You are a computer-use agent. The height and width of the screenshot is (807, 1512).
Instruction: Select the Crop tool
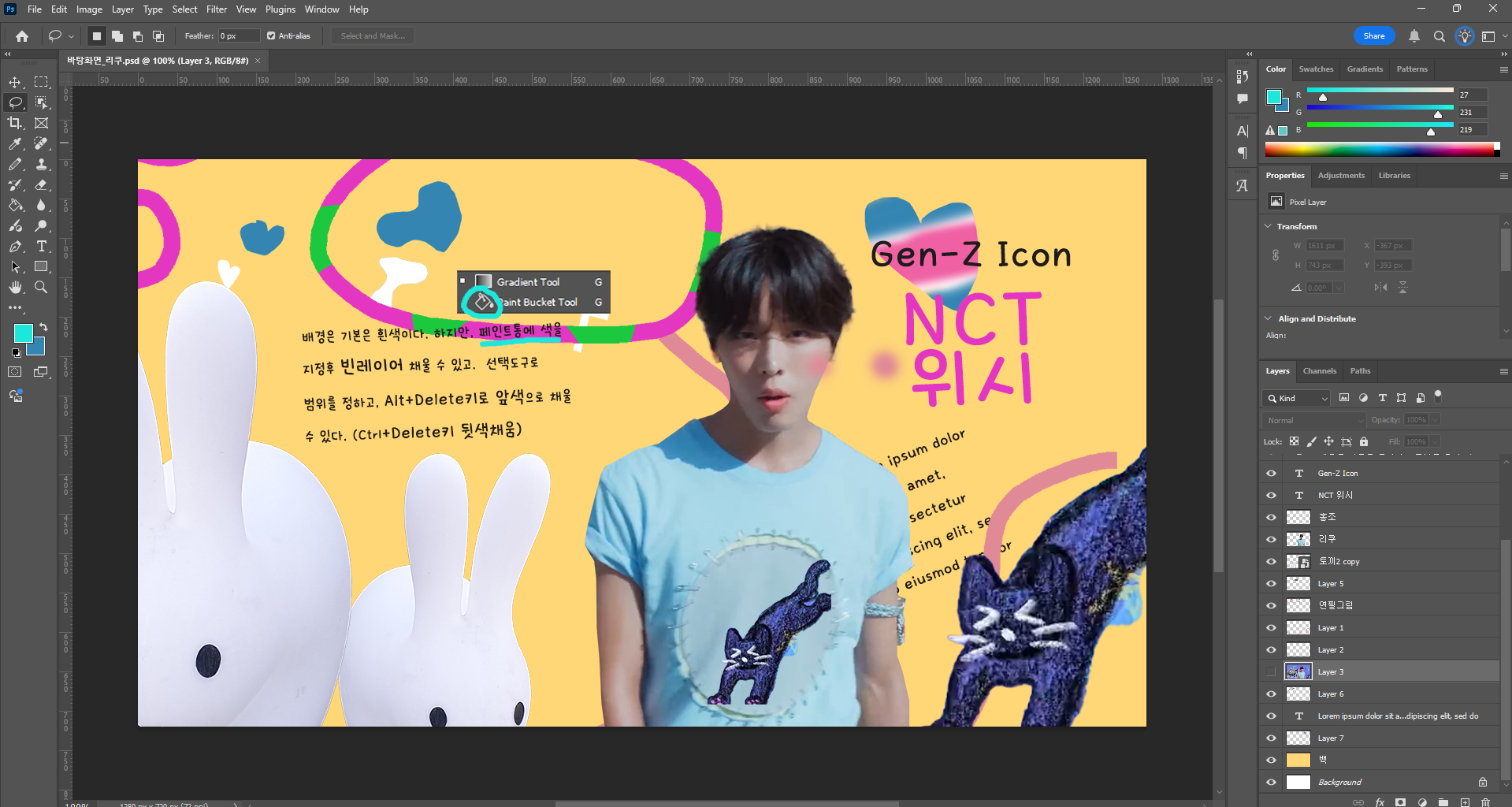click(x=15, y=123)
